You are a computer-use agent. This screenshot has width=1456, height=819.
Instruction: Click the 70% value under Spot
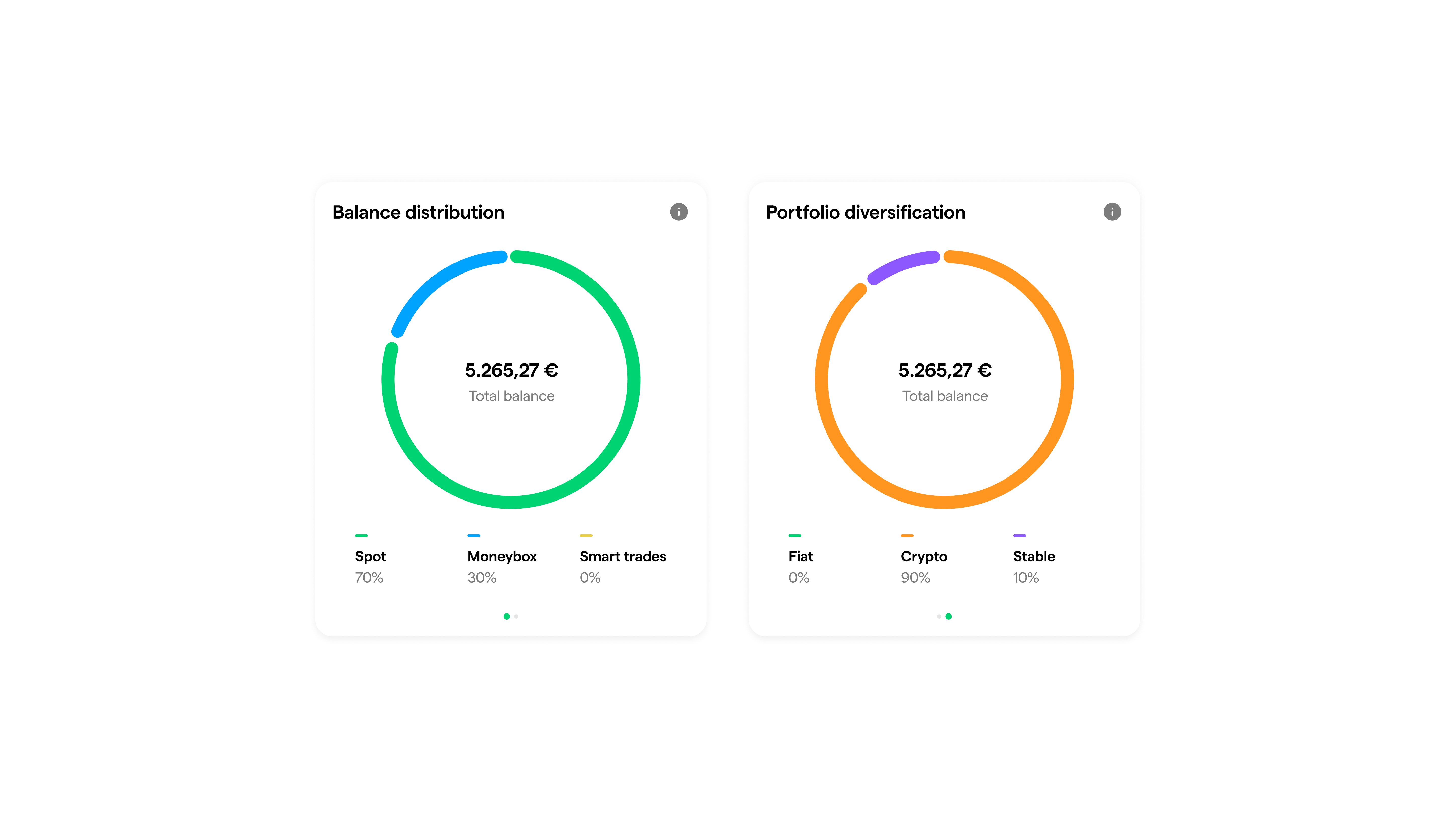click(369, 578)
